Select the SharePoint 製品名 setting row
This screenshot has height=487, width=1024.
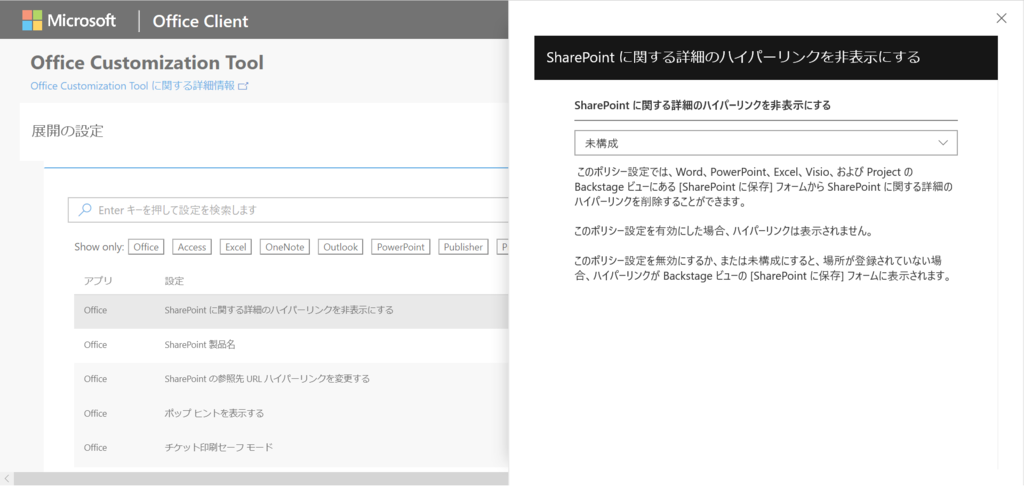pos(291,345)
